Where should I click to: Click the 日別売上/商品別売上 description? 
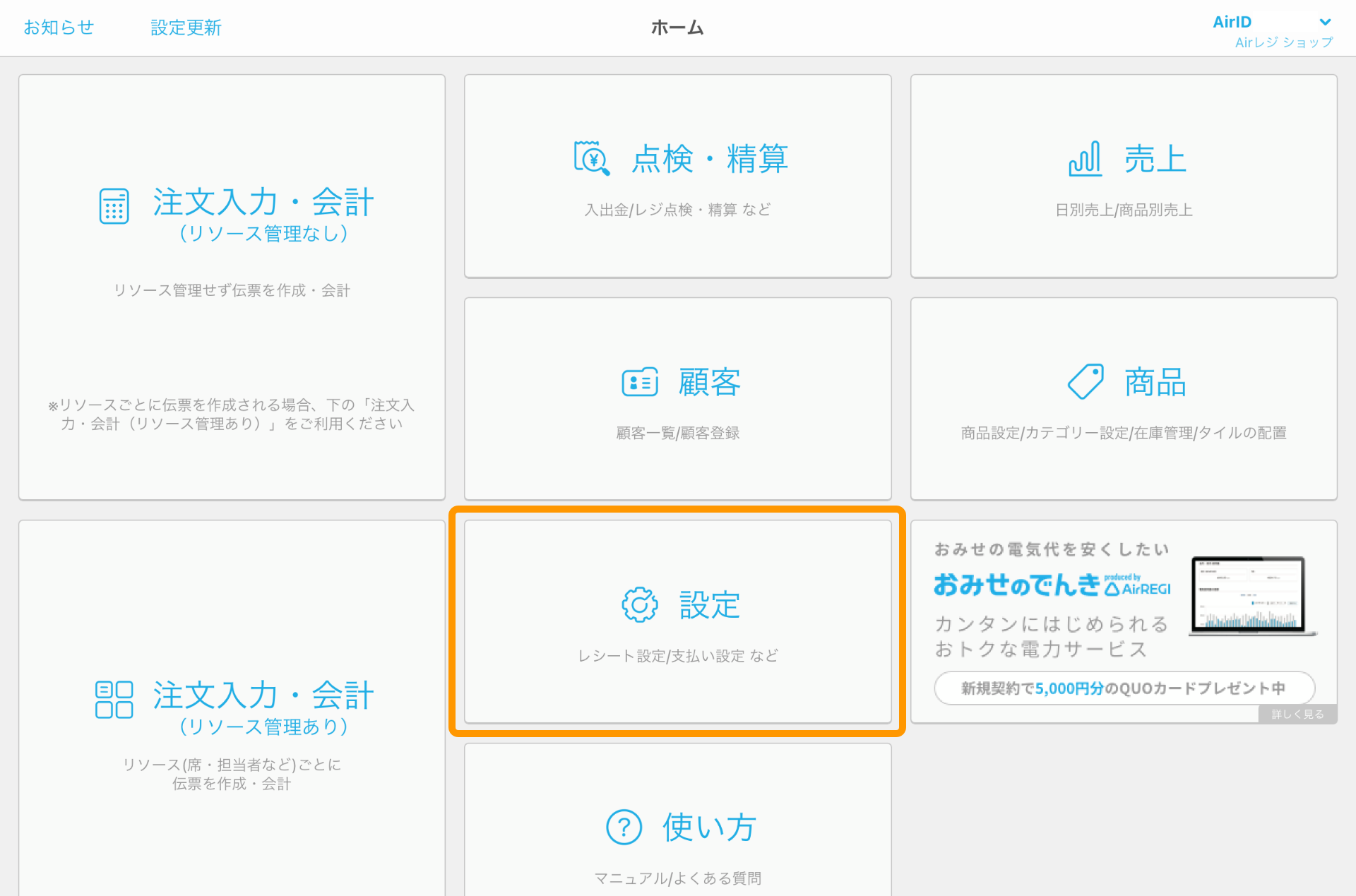[1124, 210]
